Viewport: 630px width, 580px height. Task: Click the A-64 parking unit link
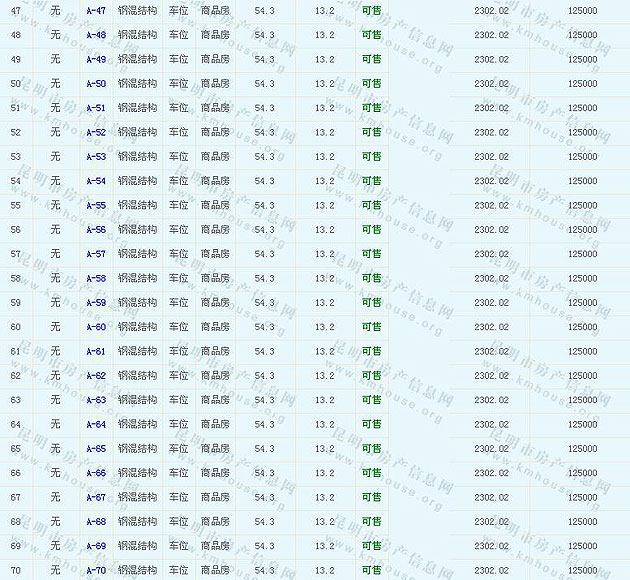[96, 424]
